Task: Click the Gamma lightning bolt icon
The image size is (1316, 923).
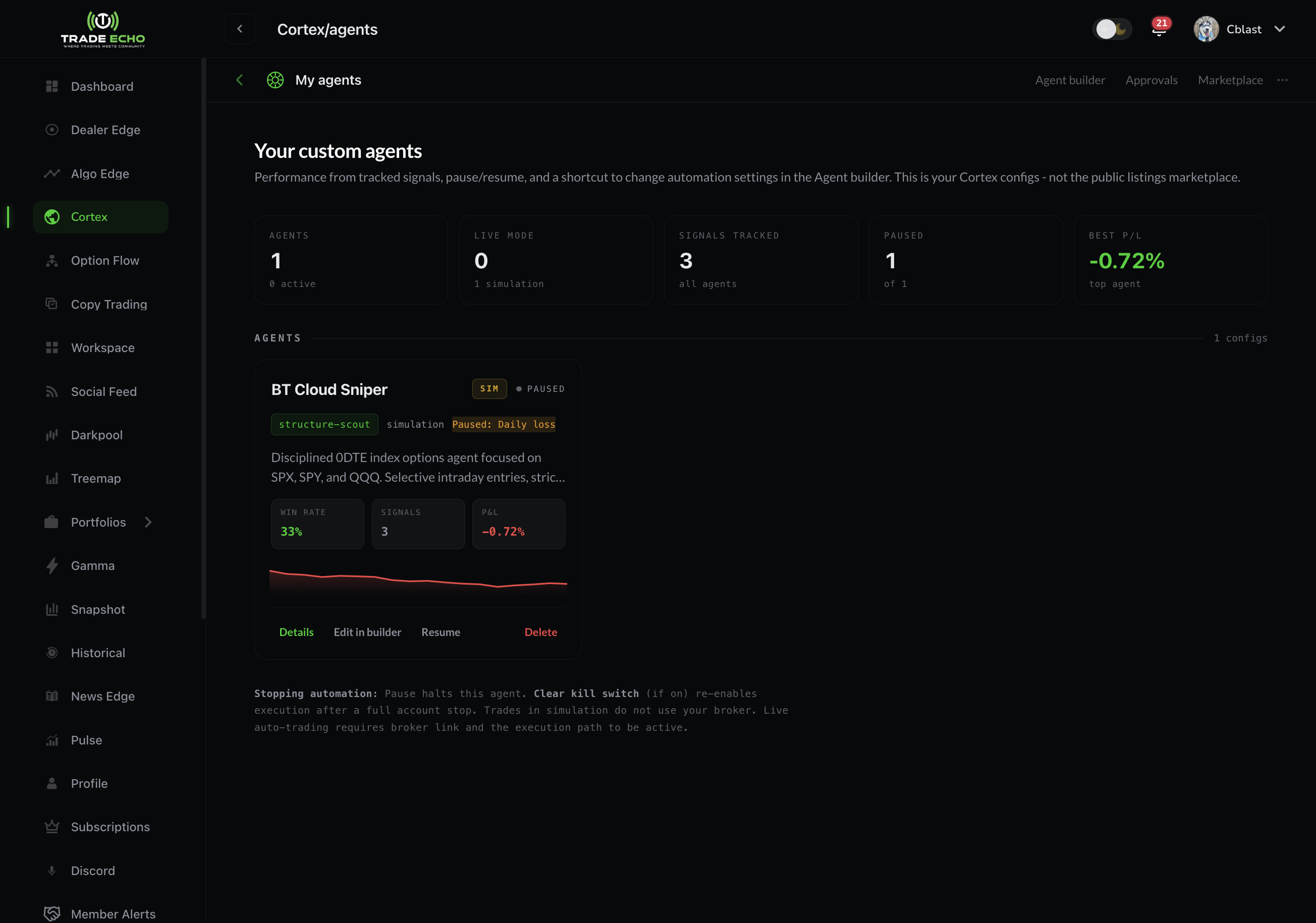Action: 51,565
